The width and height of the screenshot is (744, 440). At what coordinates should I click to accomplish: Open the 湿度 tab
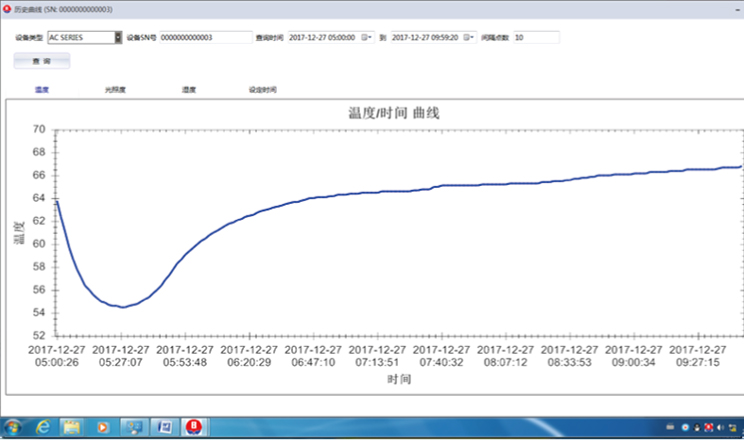(x=189, y=89)
